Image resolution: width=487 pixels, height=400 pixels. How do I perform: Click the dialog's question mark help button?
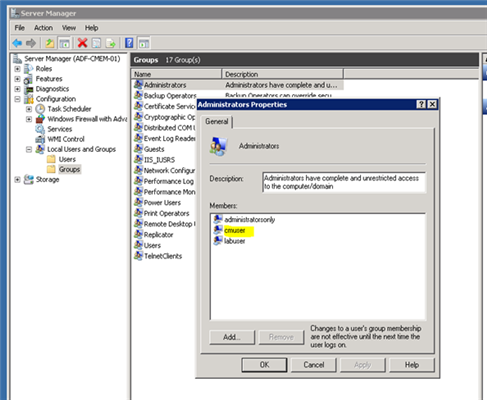pyautogui.click(x=421, y=104)
